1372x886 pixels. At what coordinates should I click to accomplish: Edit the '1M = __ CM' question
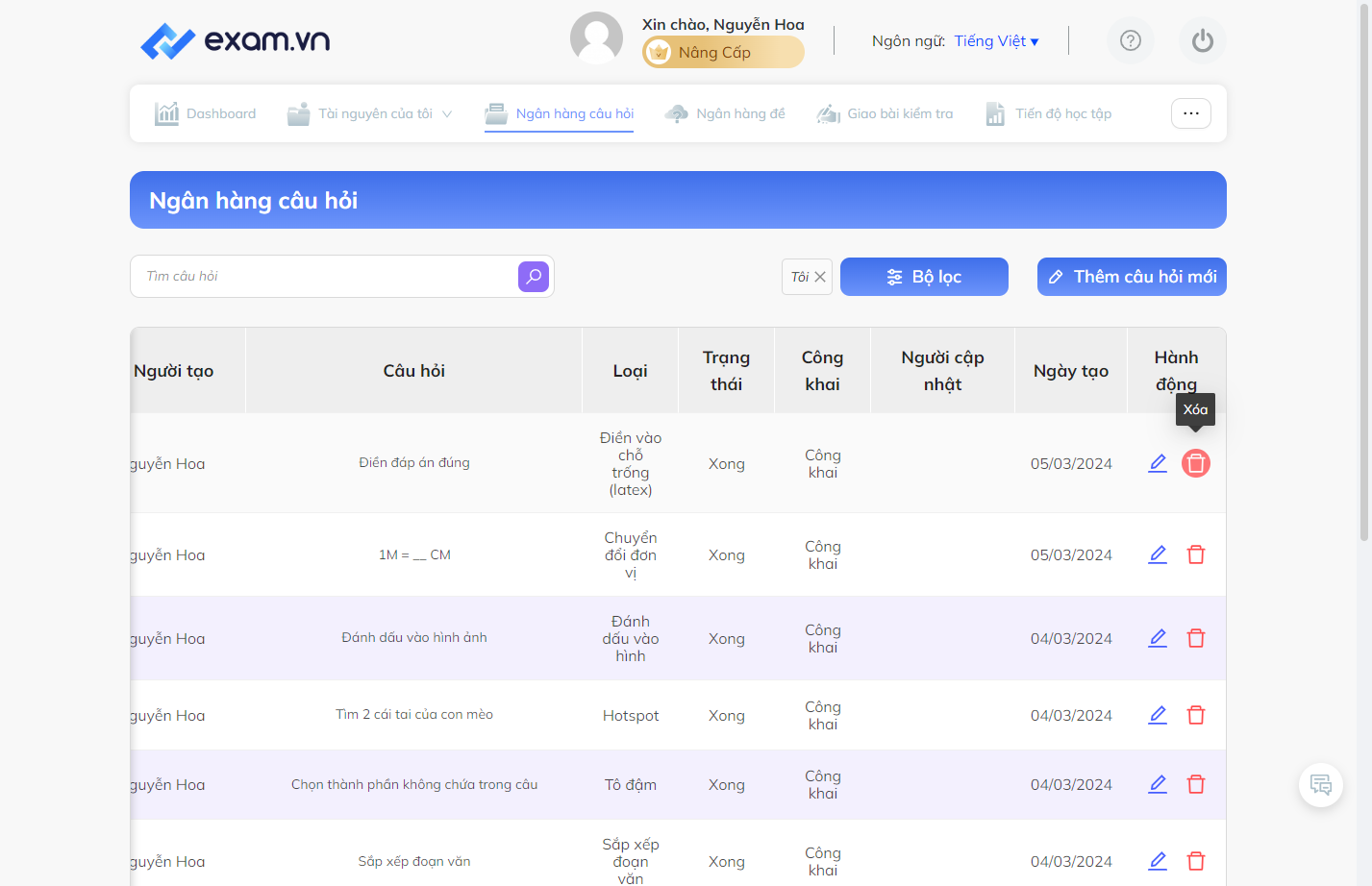[x=1158, y=554]
